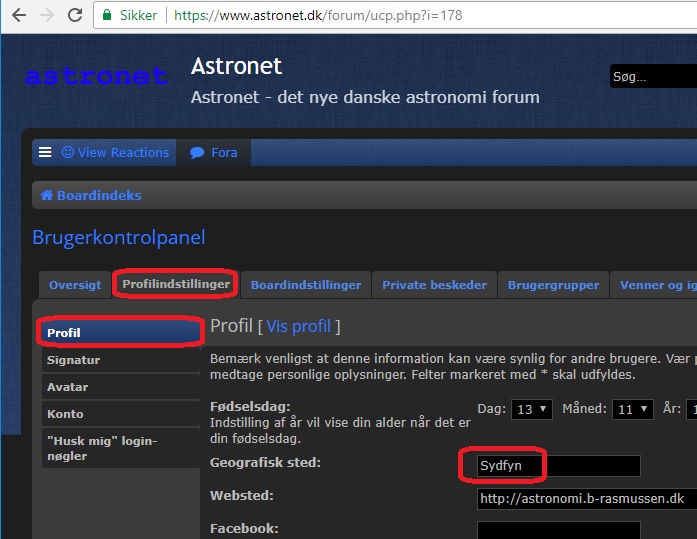This screenshot has height=539, width=697.
Task: Click the blue astronet logo
Action: pyautogui.click(x=96, y=76)
